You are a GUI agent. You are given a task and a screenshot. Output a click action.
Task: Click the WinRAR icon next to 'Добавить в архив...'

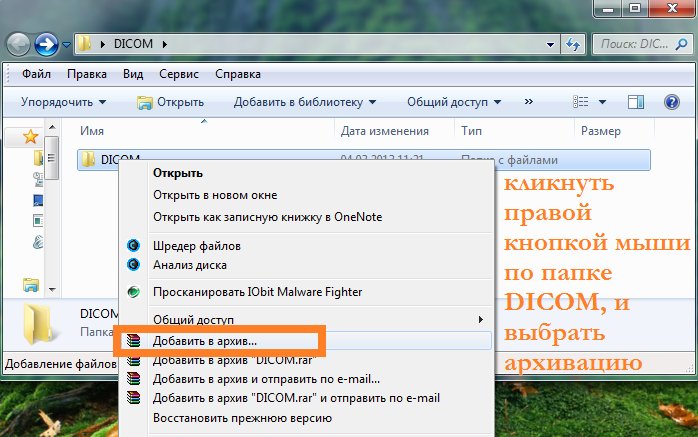click(x=134, y=341)
